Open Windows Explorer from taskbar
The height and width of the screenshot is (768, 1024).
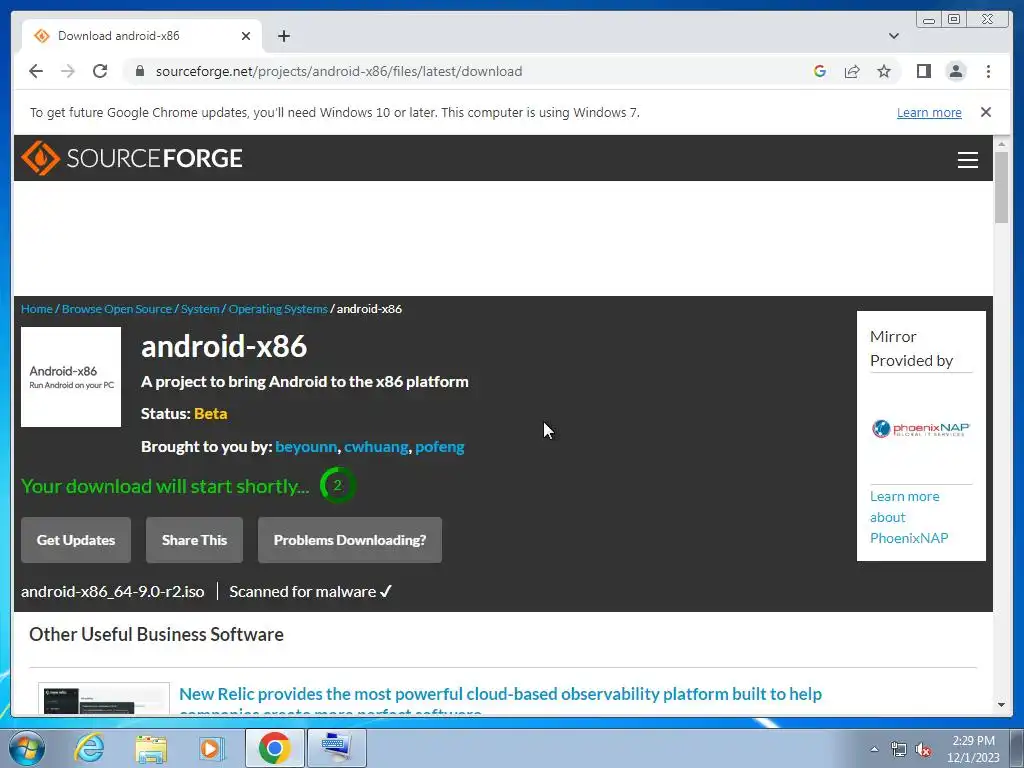point(151,748)
